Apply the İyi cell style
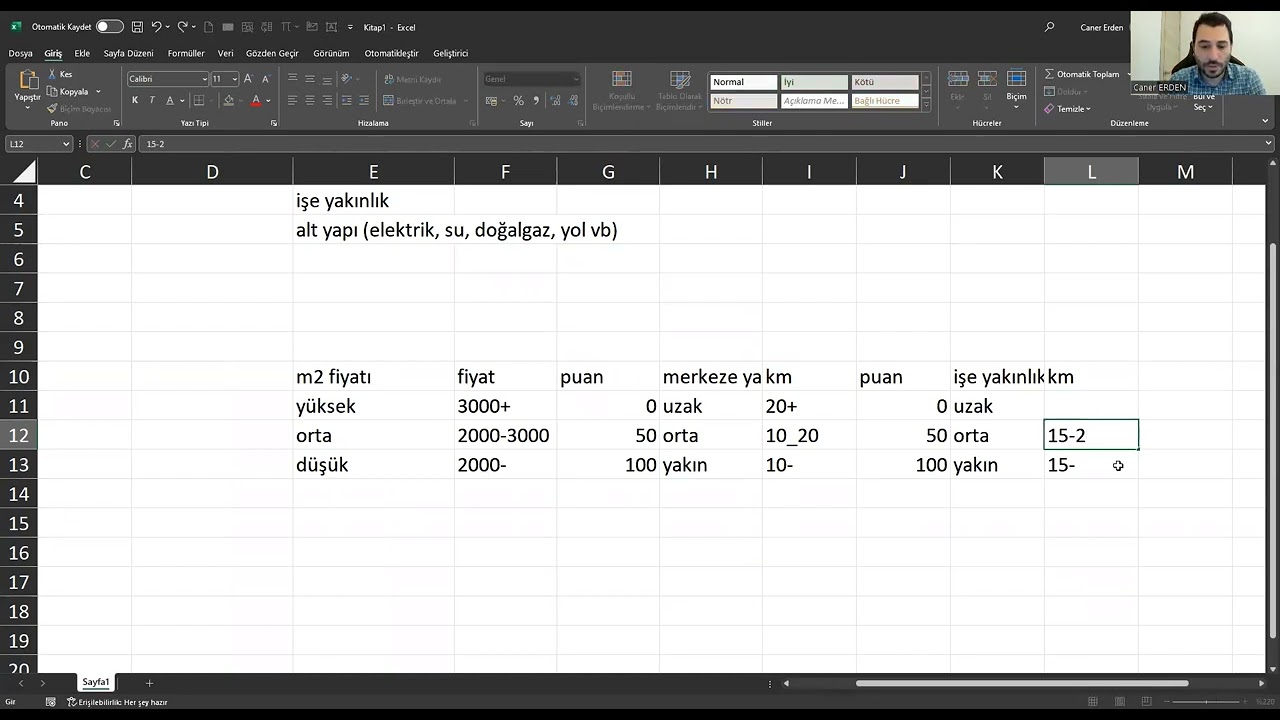Image resolution: width=1280 pixels, height=720 pixels. click(814, 82)
